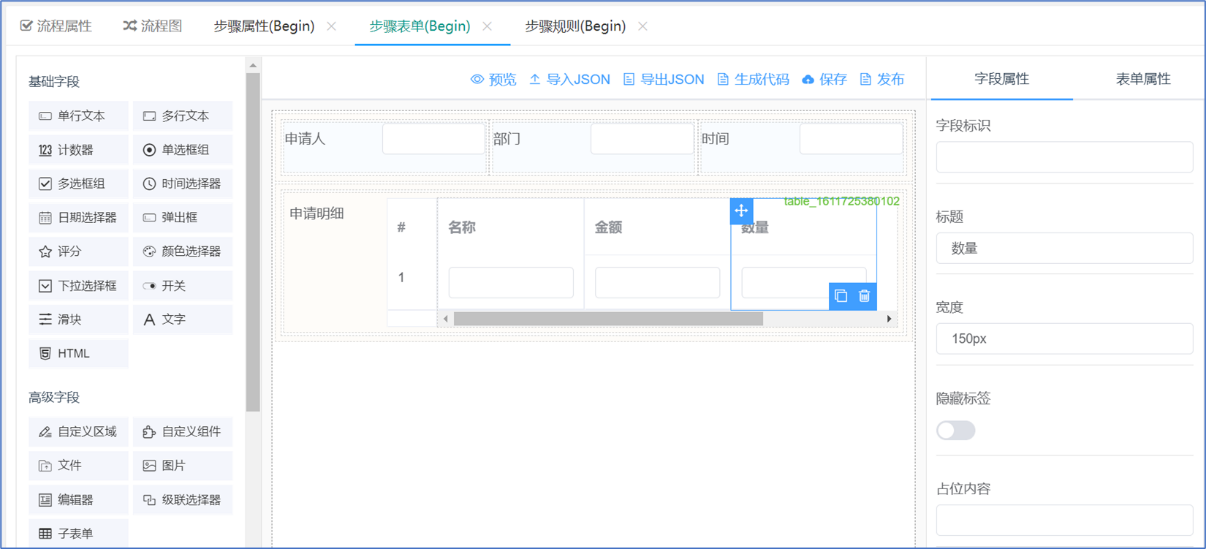Open 步骤属性(Begin) tab
The width and height of the screenshot is (1206, 549).
click(264, 26)
